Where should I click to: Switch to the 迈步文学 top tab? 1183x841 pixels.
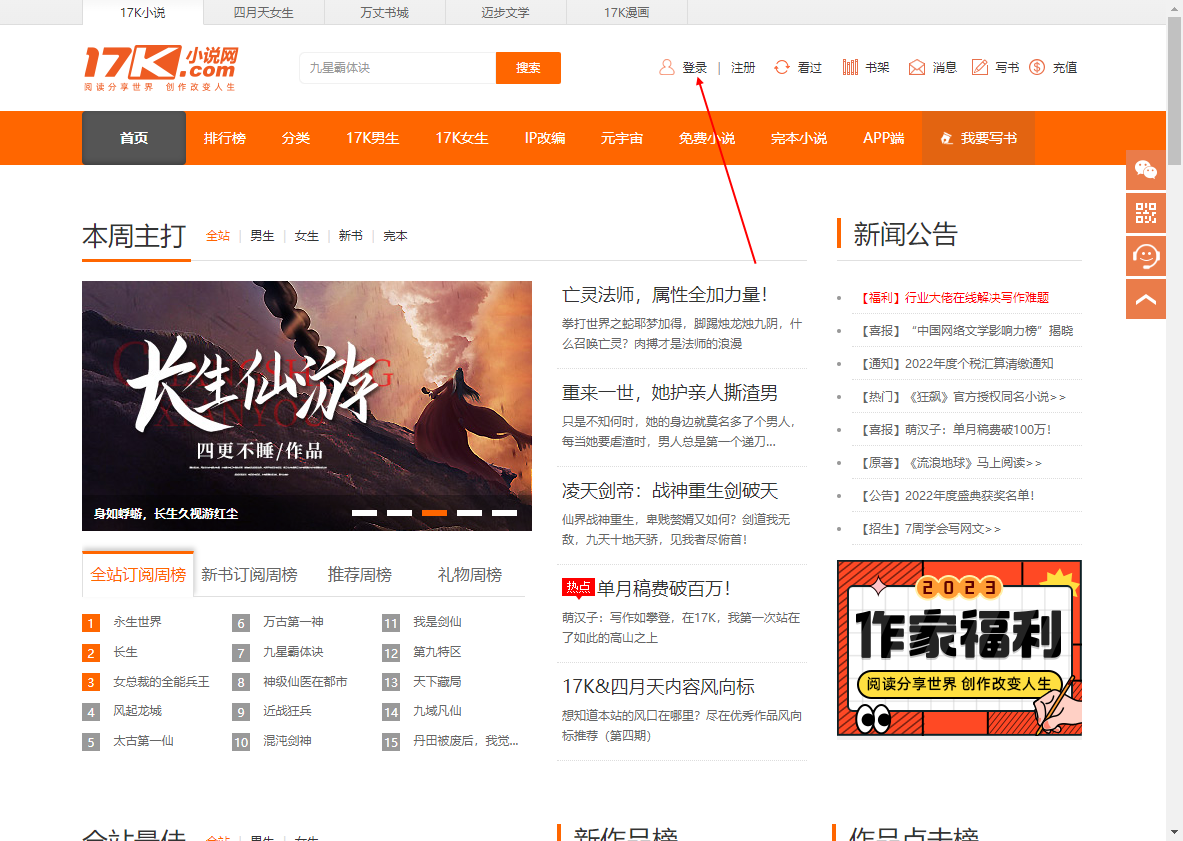pyautogui.click(x=505, y=13)
